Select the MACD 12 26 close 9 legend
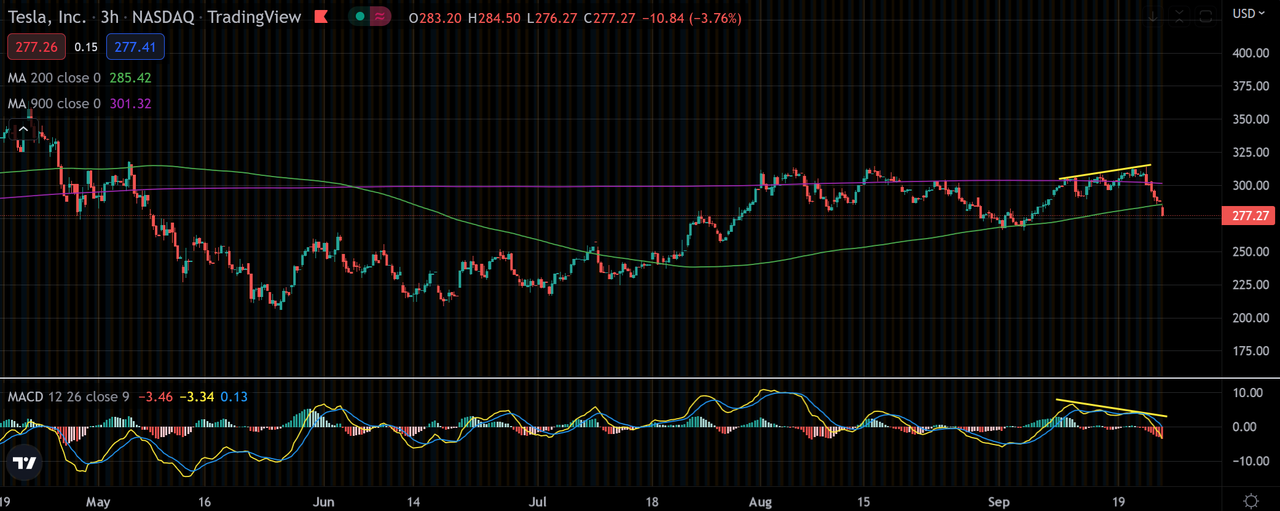Screen dimensions: 1280x511 click(x=68, y=397)
